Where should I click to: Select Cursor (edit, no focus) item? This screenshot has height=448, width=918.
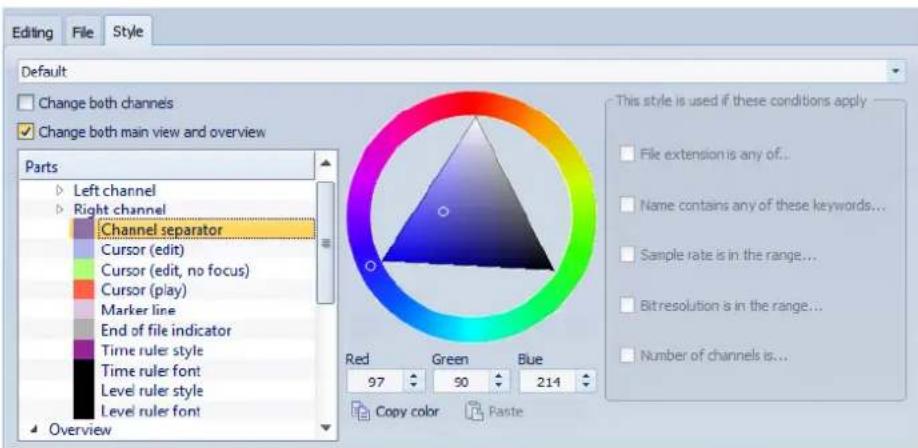(x=175, y=270)
